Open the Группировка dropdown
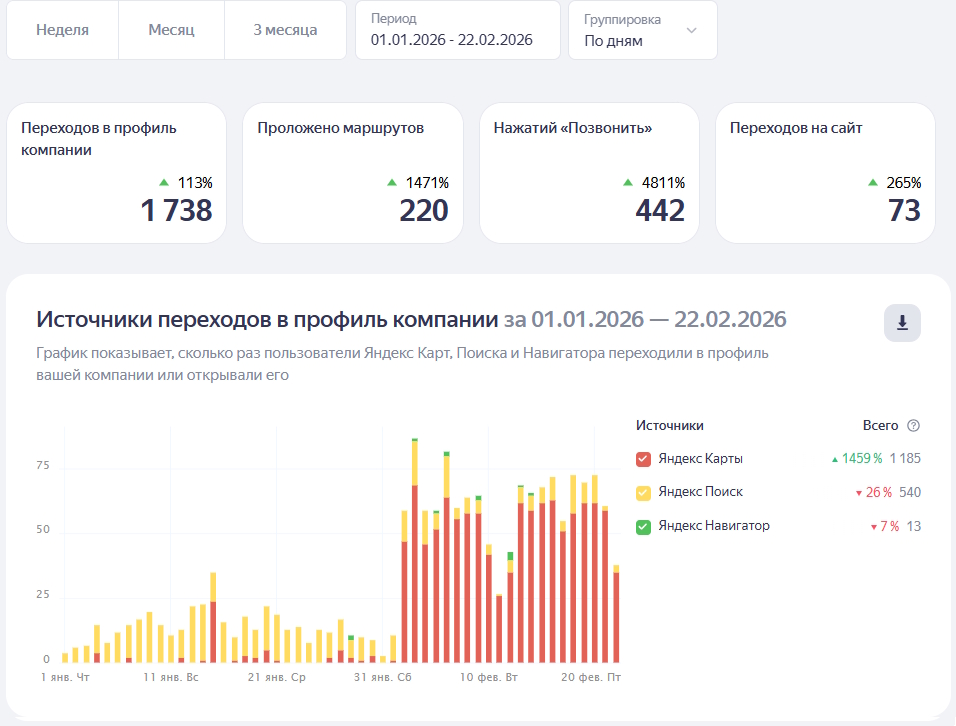956x726 pixels. (643, 30)
